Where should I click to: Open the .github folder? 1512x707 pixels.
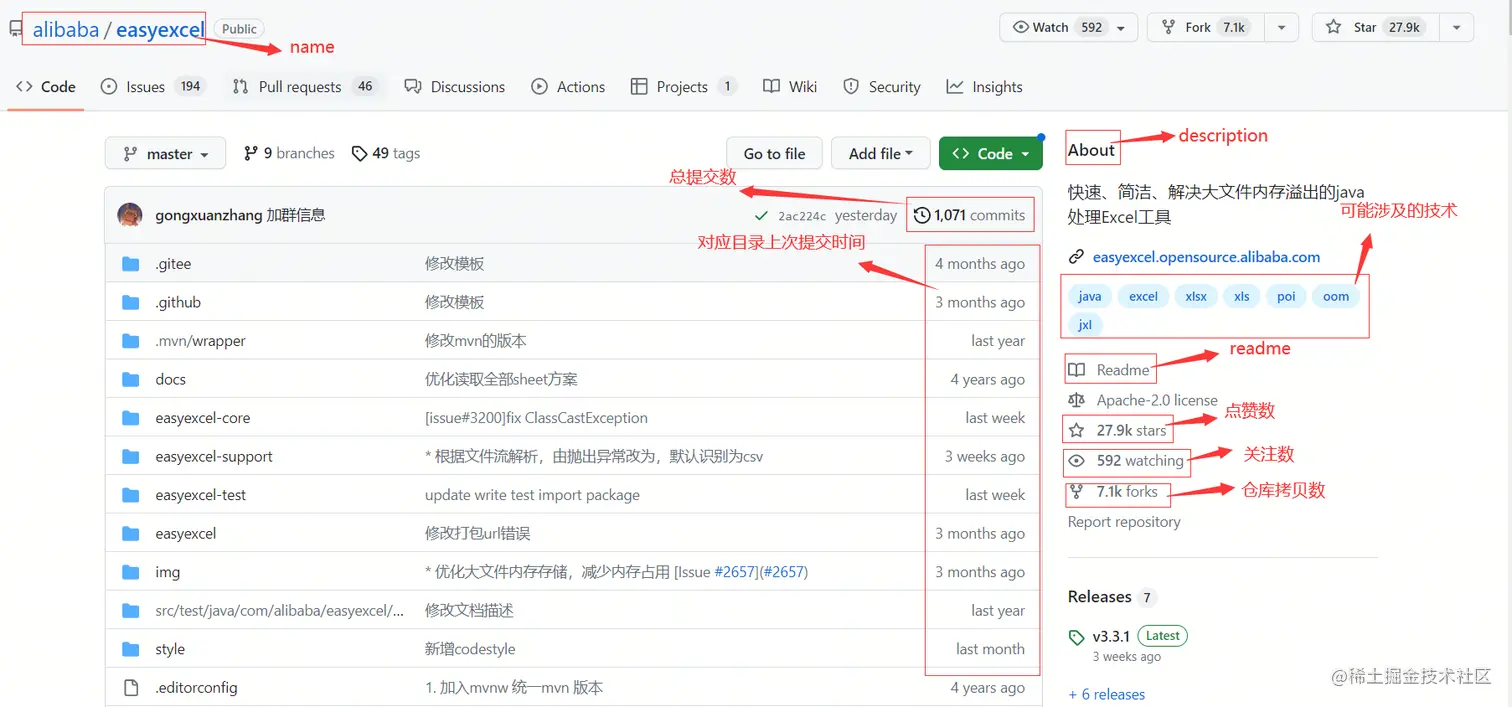(x=178, y=302)
